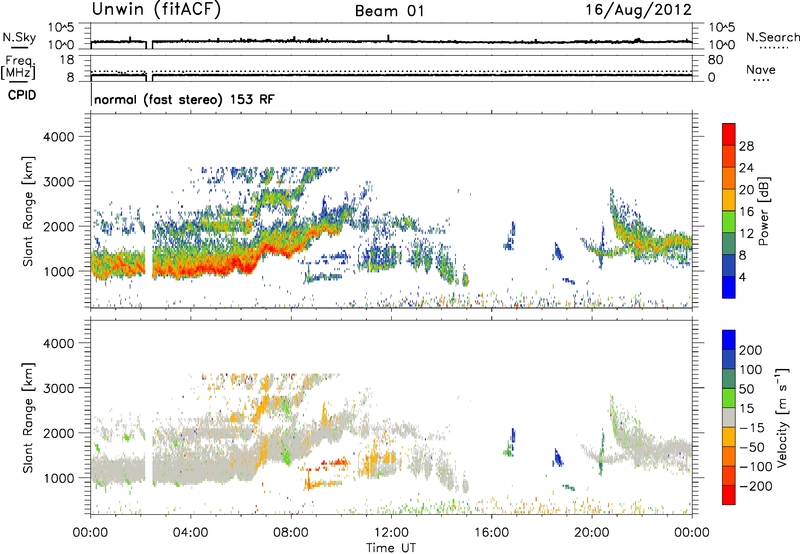800x554 pixels.
Task: Click the '20' label on Power colorbar
Action: (x=746, y=190)
